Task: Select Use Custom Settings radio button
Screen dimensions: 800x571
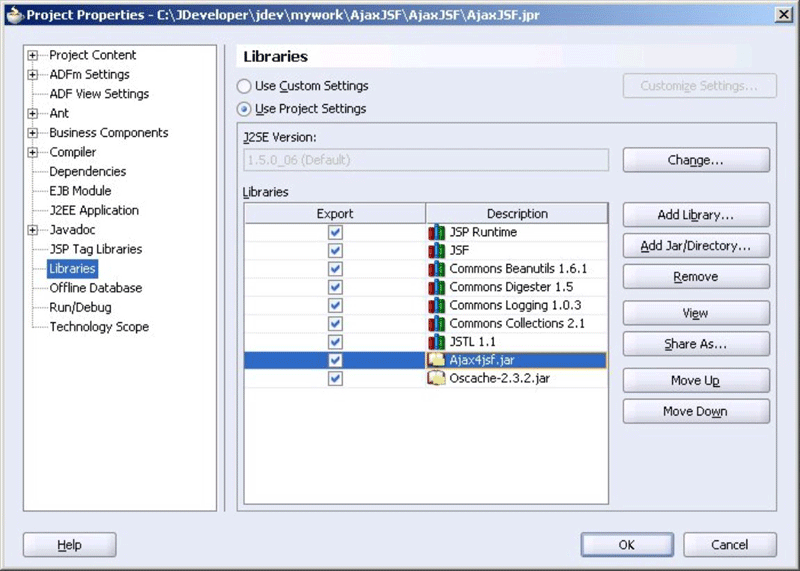Action: [244, 86]
